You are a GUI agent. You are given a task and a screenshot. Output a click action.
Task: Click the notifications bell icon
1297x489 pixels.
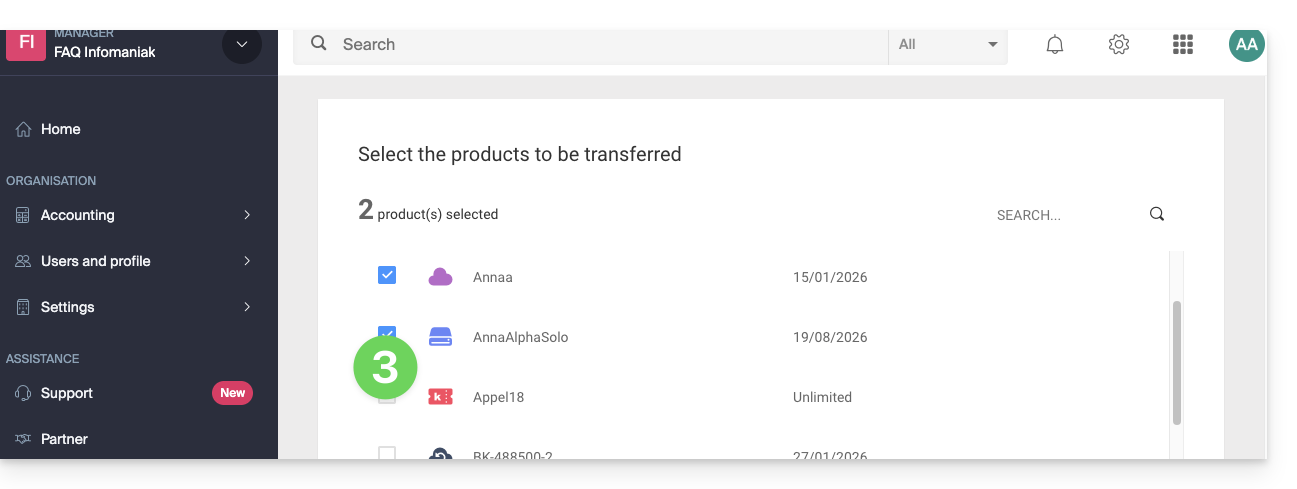point(1054,45)
